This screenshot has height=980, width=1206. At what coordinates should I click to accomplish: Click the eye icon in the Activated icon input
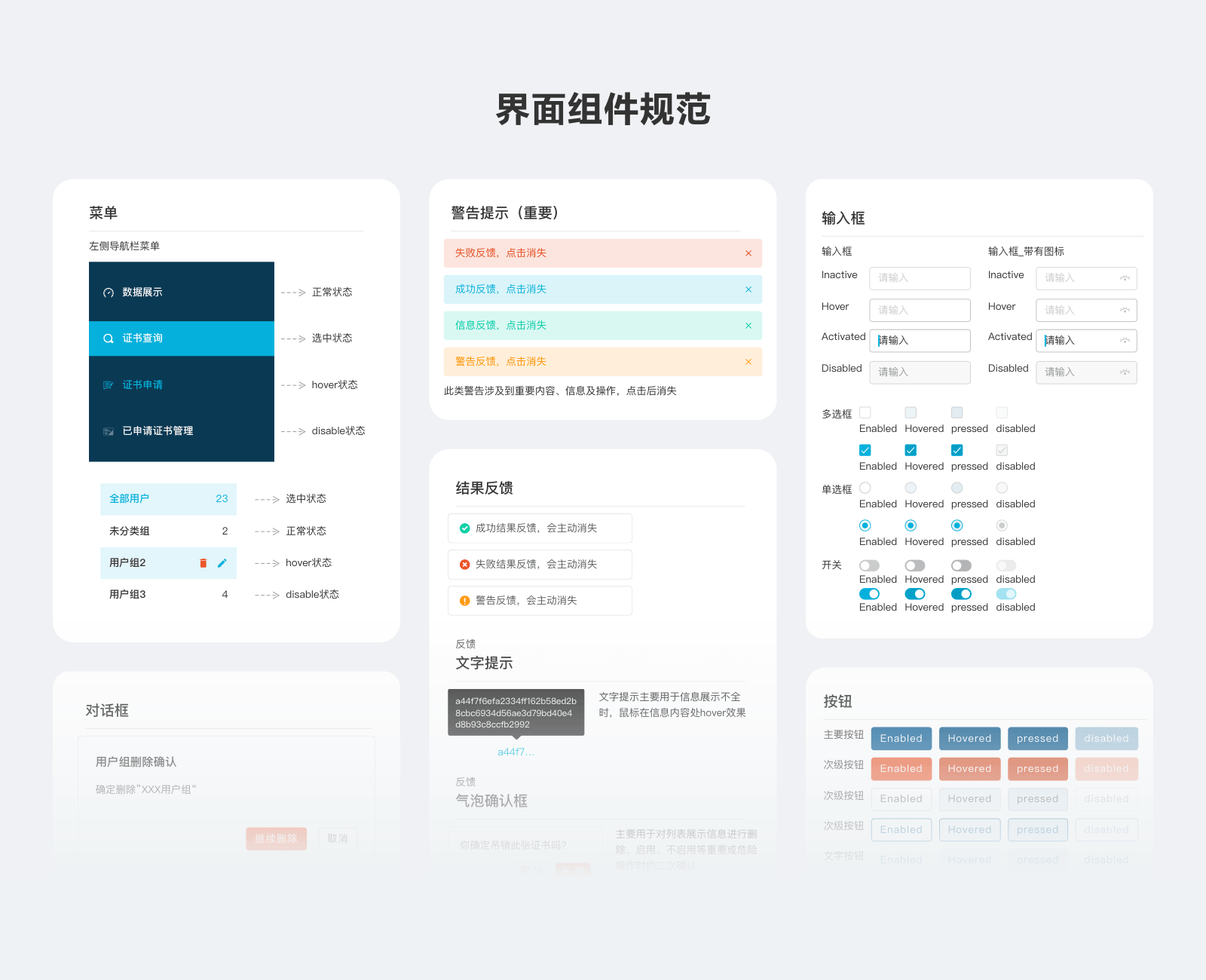(1125, 341)
